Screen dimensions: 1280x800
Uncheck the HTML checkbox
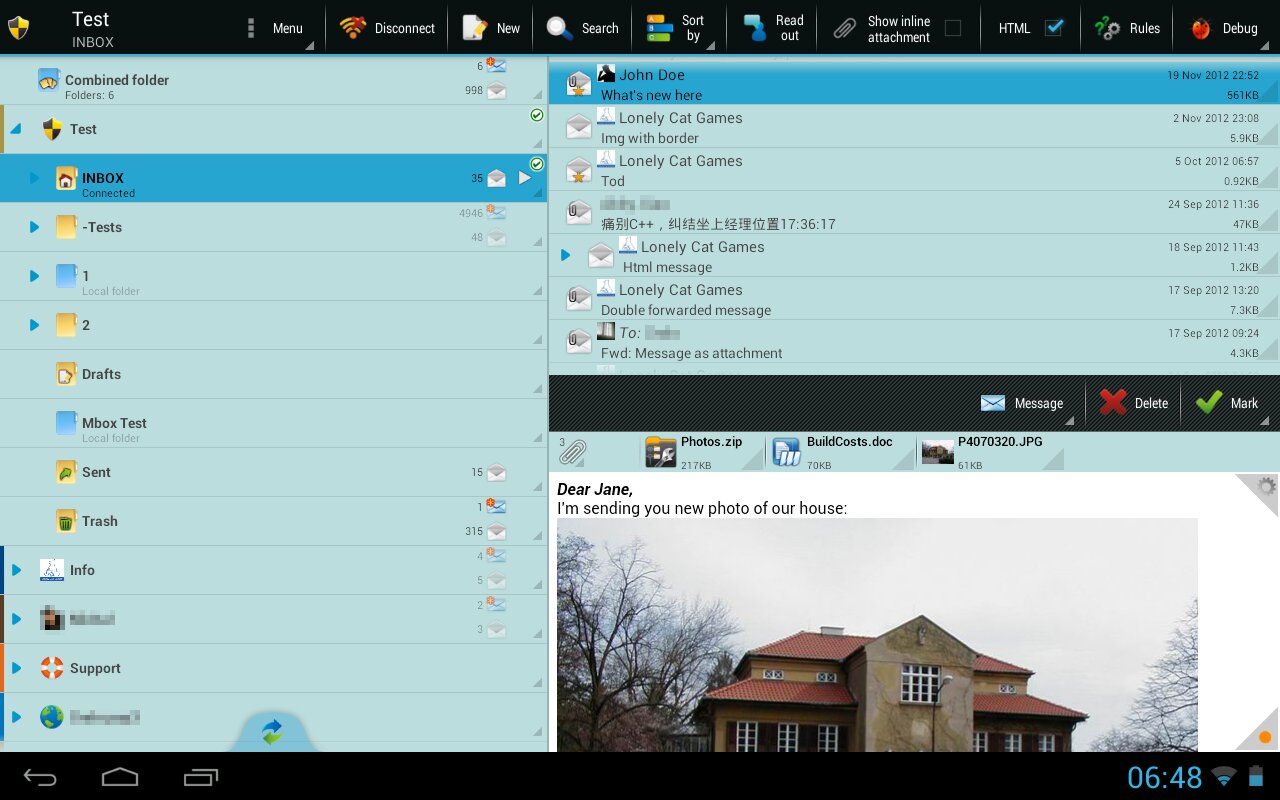point(1054,28)
